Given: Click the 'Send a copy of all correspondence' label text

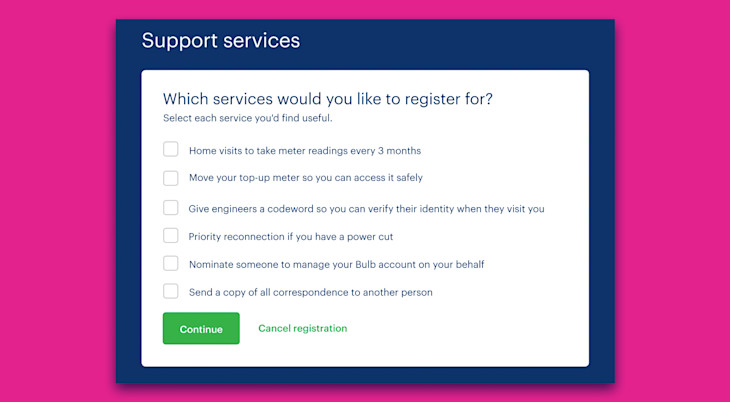Looking at the screenshot, I should (311, 293).
